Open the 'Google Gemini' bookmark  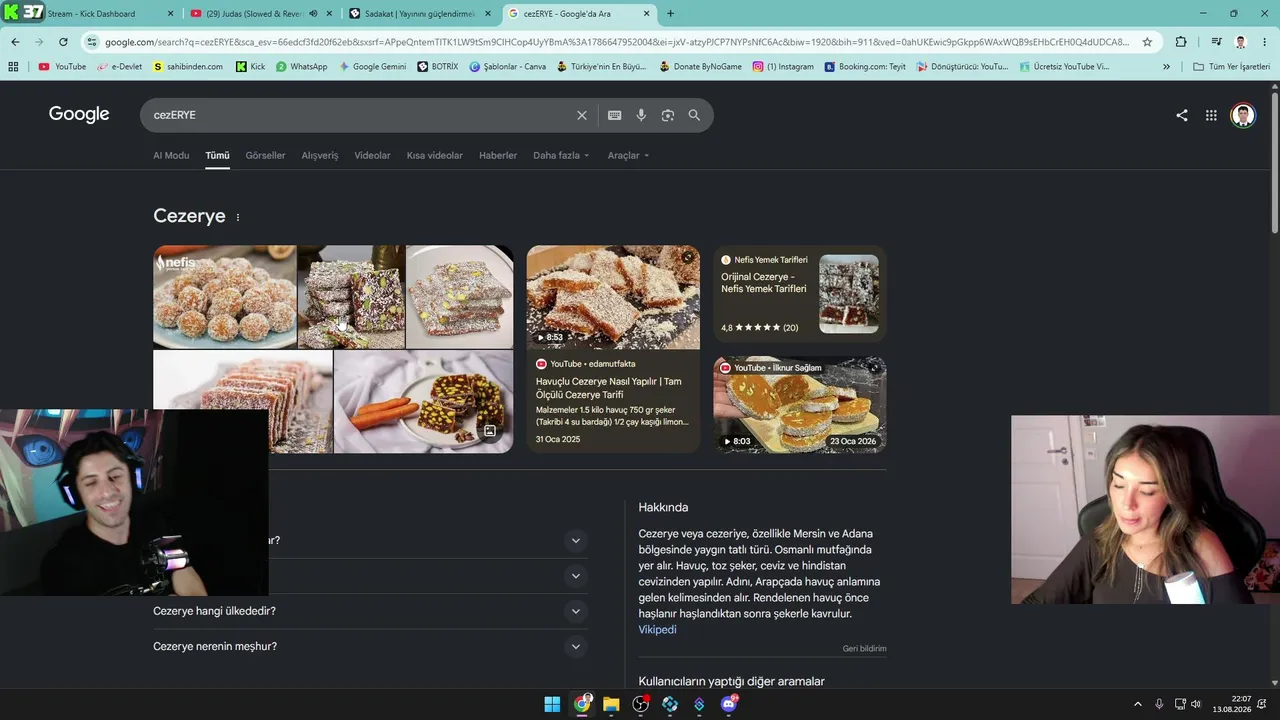pos(372,67)
